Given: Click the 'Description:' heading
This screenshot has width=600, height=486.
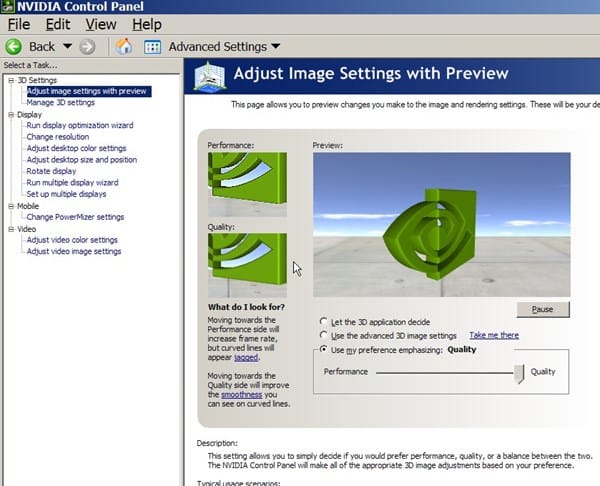Looking at the screenshot, I should pos(217,444).
